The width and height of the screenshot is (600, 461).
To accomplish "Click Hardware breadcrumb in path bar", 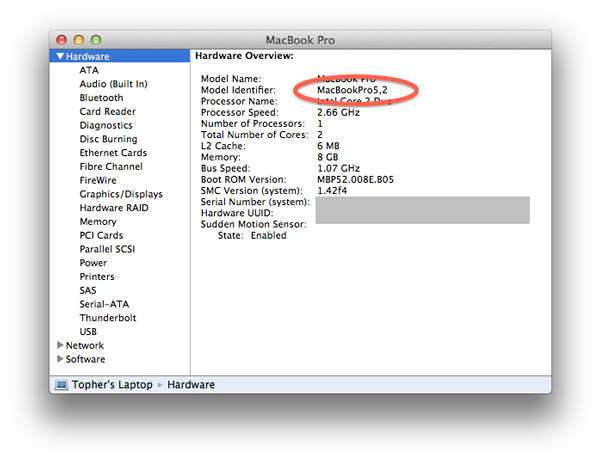I will [191, 385].
